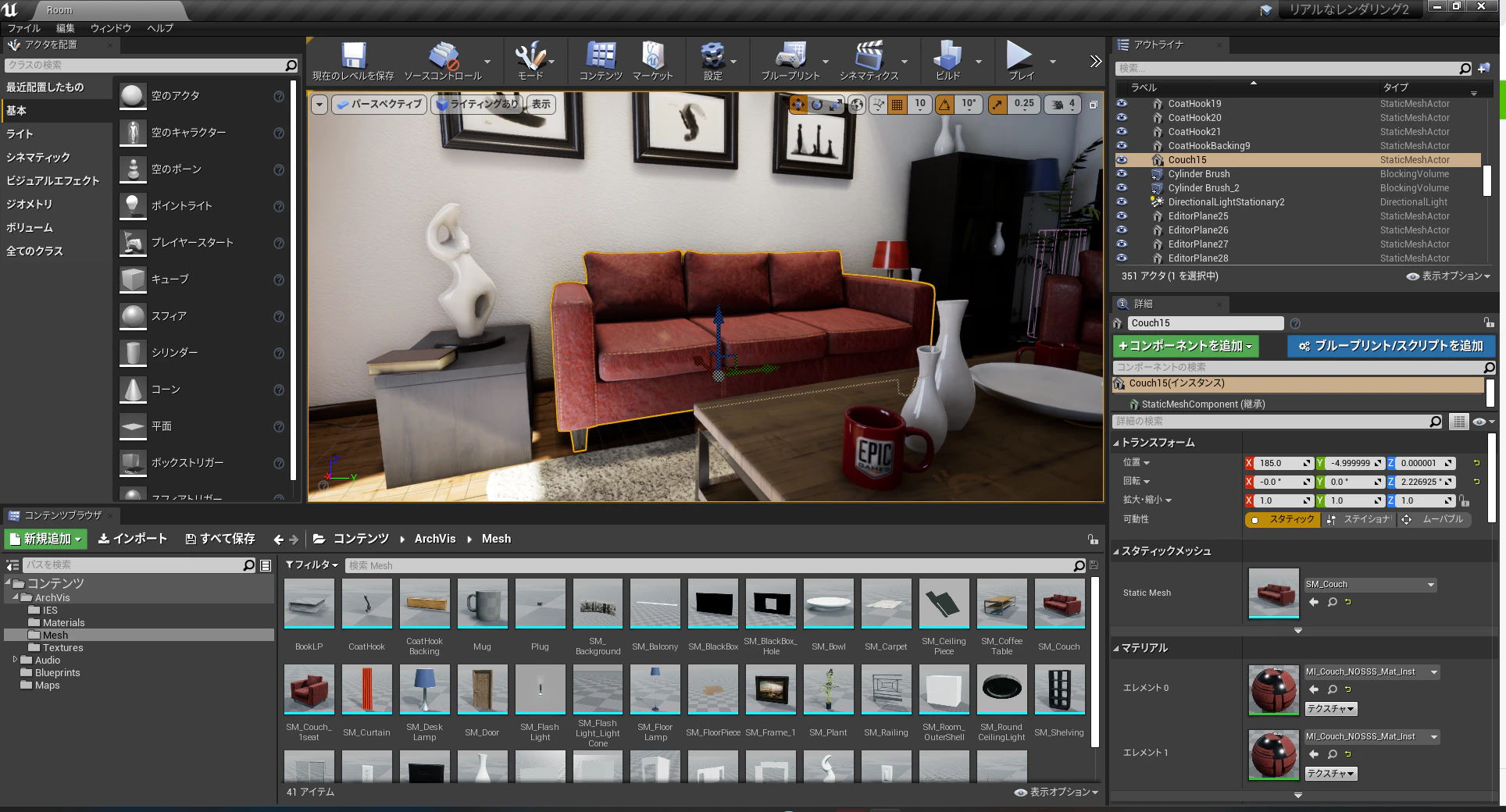
Task: Open the Edit (編集) menu
Action: pos(65,28)
